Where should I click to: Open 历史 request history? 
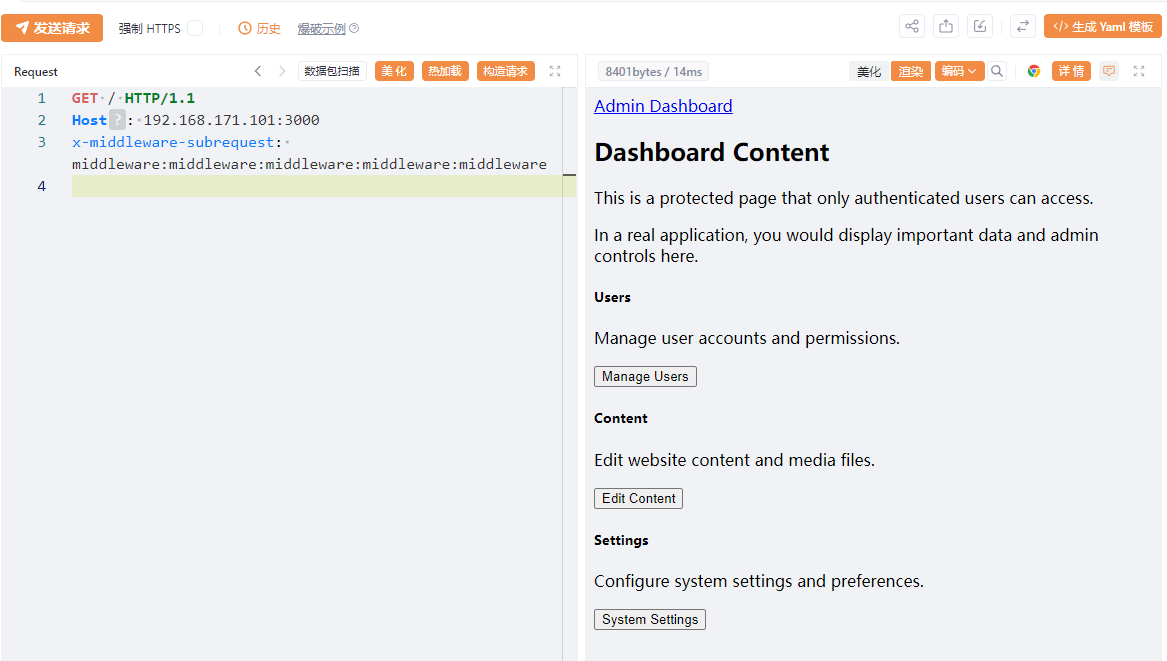point(260,28)
